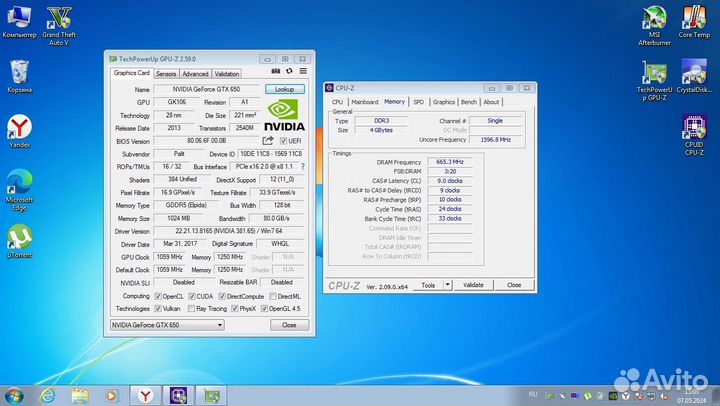Toggle the PhysX checkbox
The width and height of the screenshot is (720, 406).
tap(235, 309)
